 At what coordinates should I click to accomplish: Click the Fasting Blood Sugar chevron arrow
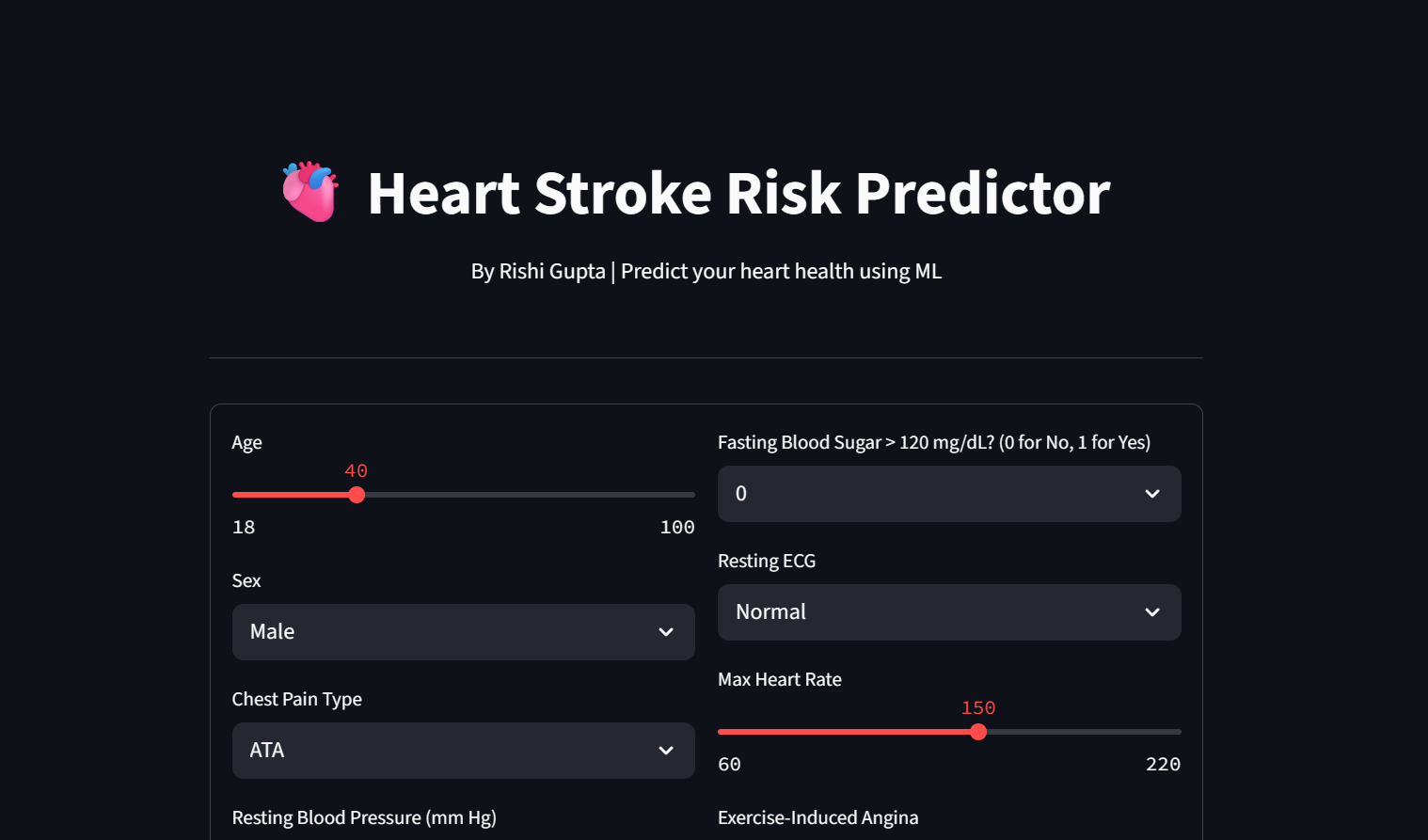(x=1152, y=494)
